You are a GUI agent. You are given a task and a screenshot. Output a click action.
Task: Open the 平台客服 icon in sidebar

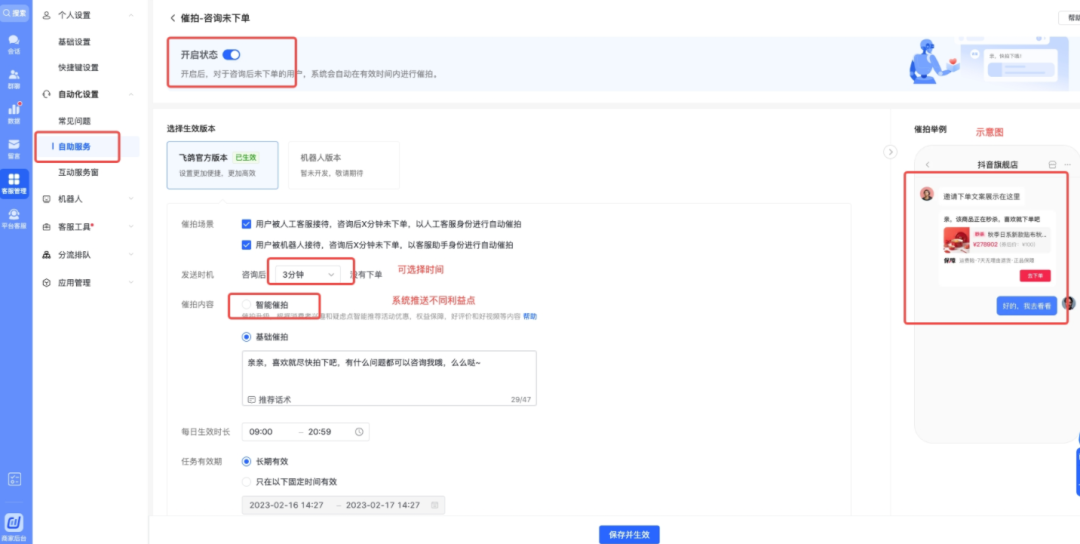pos(14,215)
